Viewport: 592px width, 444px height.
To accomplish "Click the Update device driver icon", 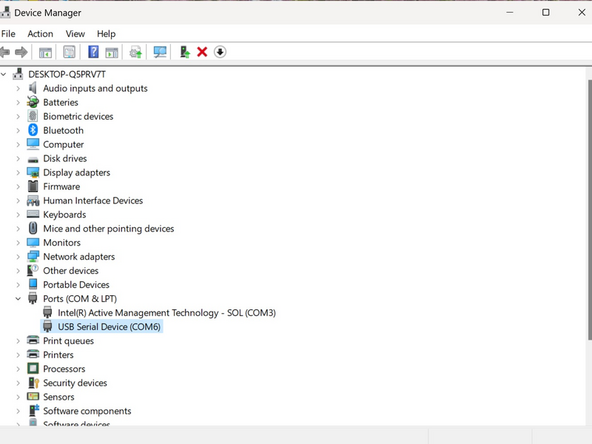I will [x=136, y=52].
